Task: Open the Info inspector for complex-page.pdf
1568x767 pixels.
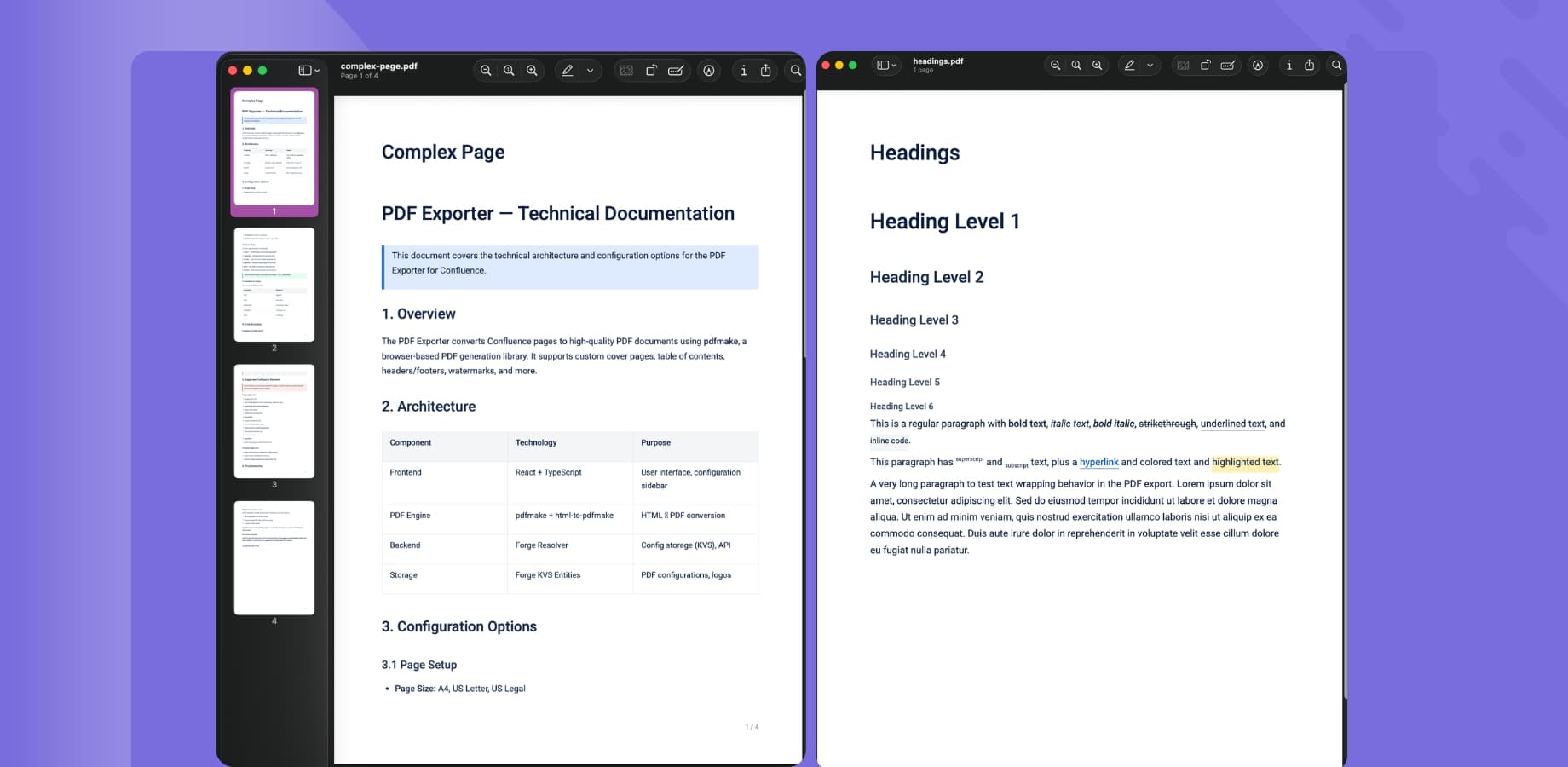Action: point(743,71)
